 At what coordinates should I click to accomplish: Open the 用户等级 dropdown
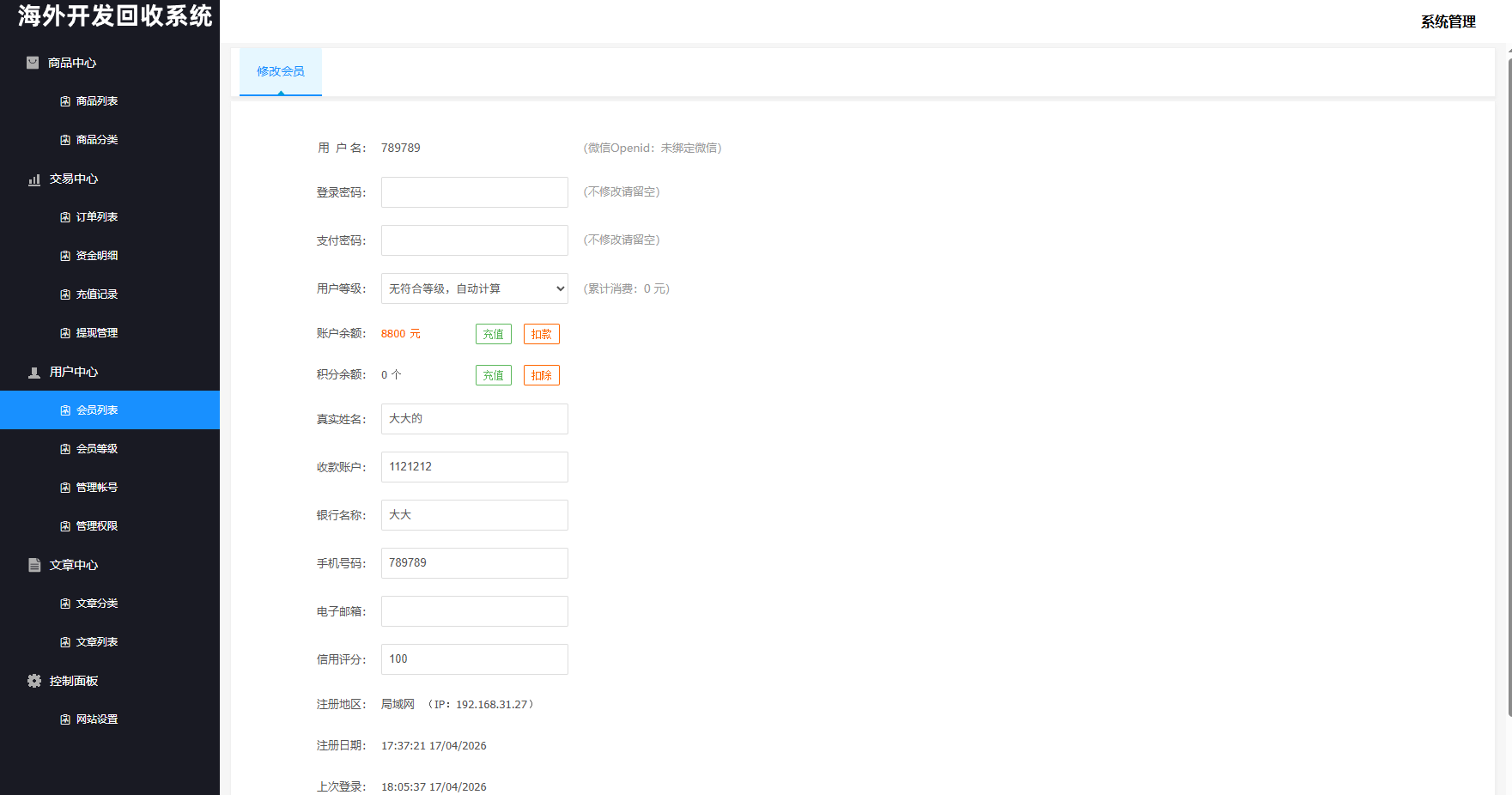(x=474, y=288)
